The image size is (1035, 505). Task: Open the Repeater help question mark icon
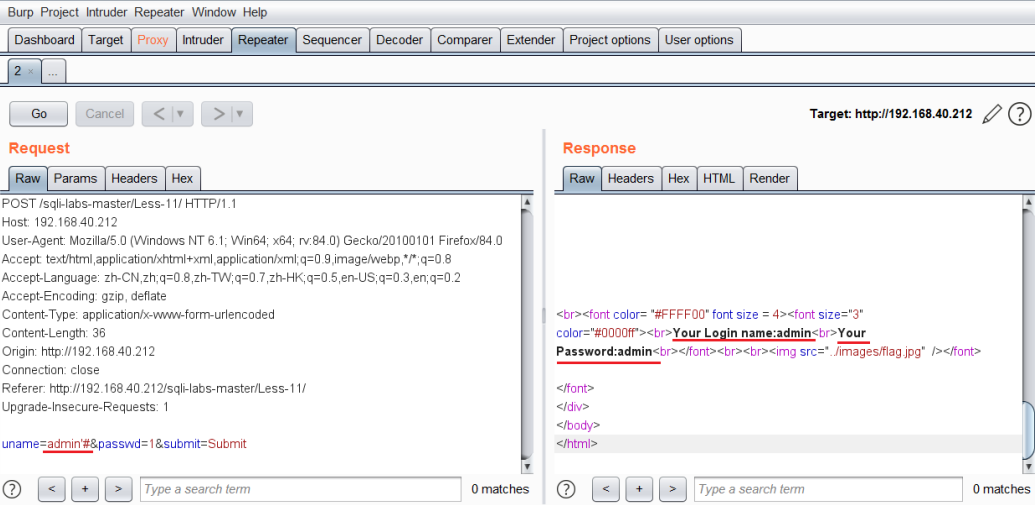[x=1019, y=114]
